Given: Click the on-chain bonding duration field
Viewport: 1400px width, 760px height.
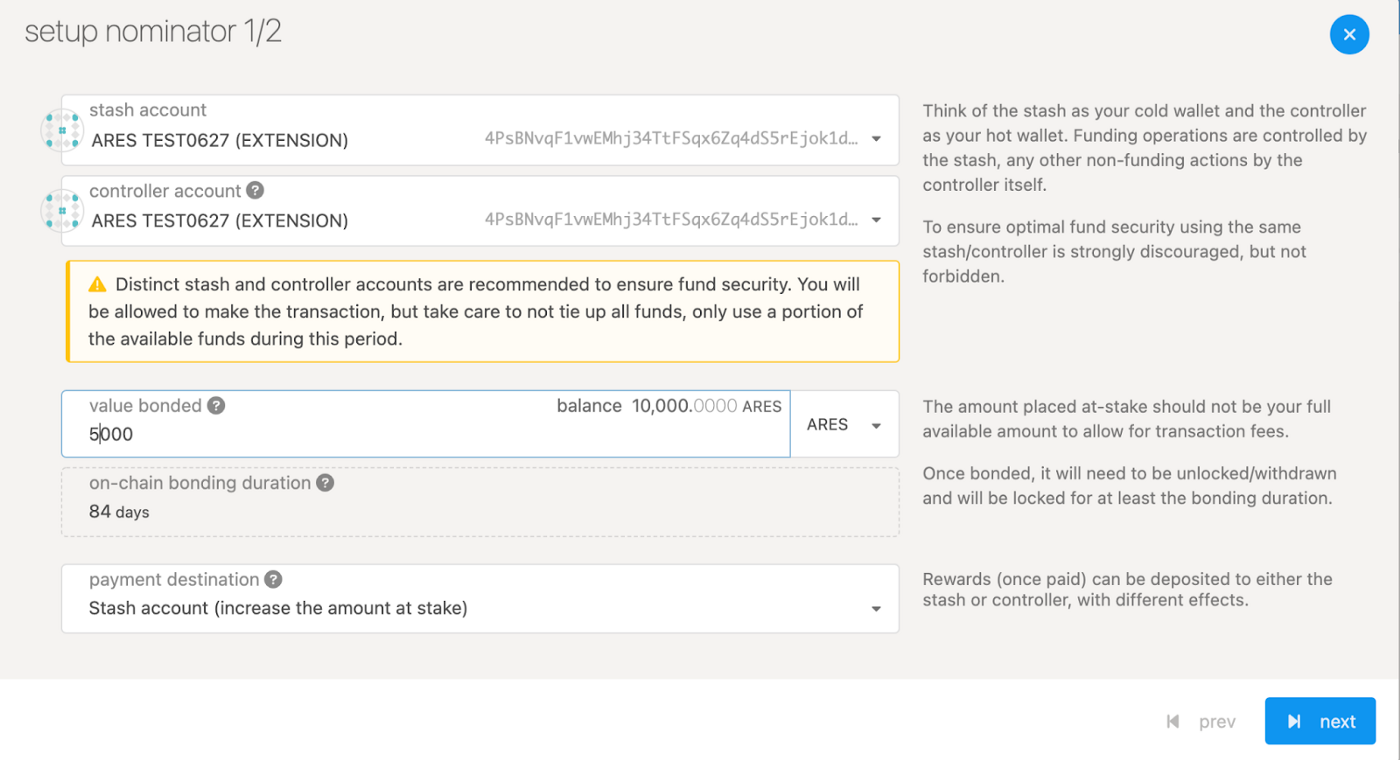Looking at the screenshot, I should pyautogui.click(x=480, y=502).
